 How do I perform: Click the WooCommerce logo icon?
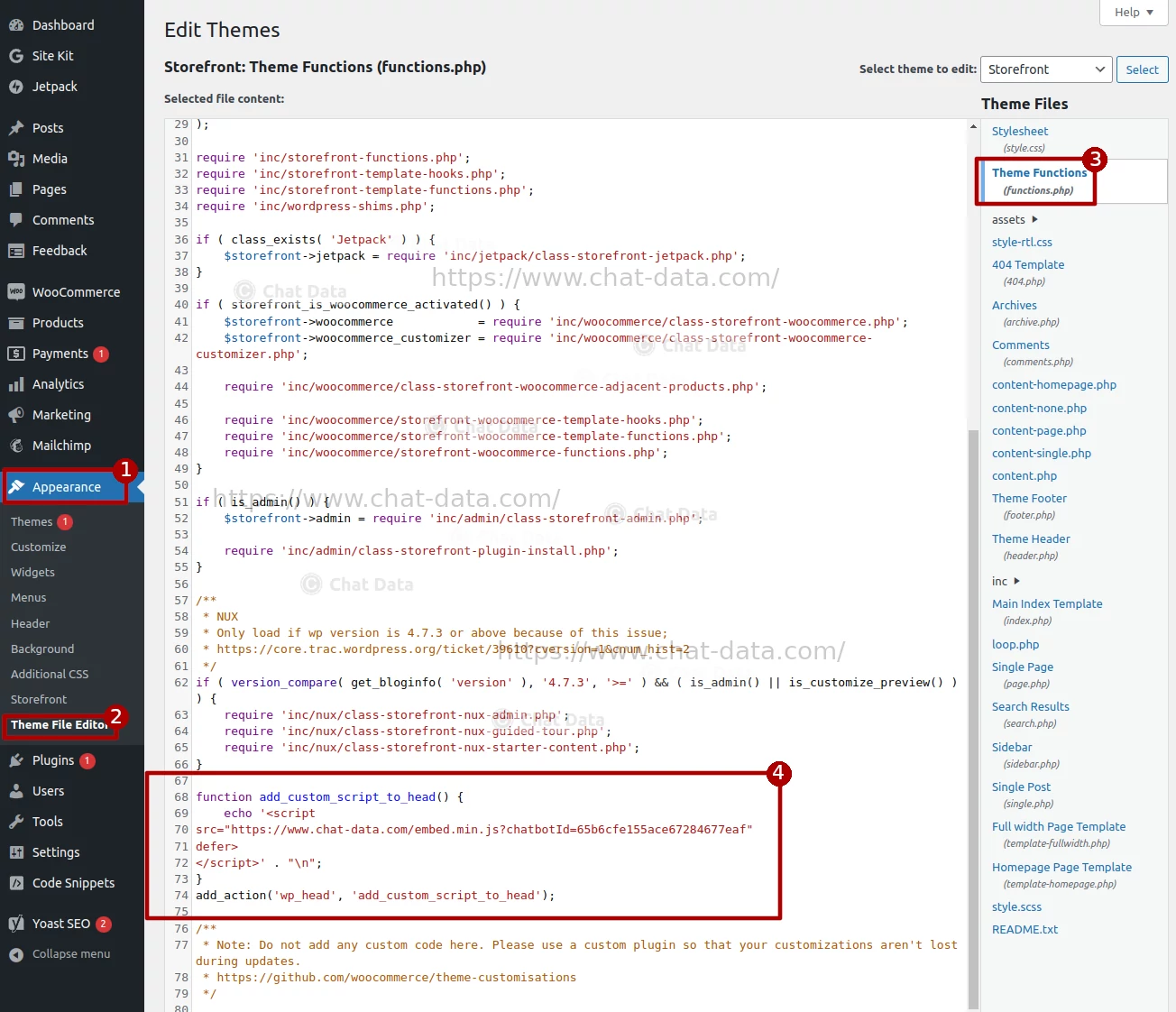pos(16,292)
